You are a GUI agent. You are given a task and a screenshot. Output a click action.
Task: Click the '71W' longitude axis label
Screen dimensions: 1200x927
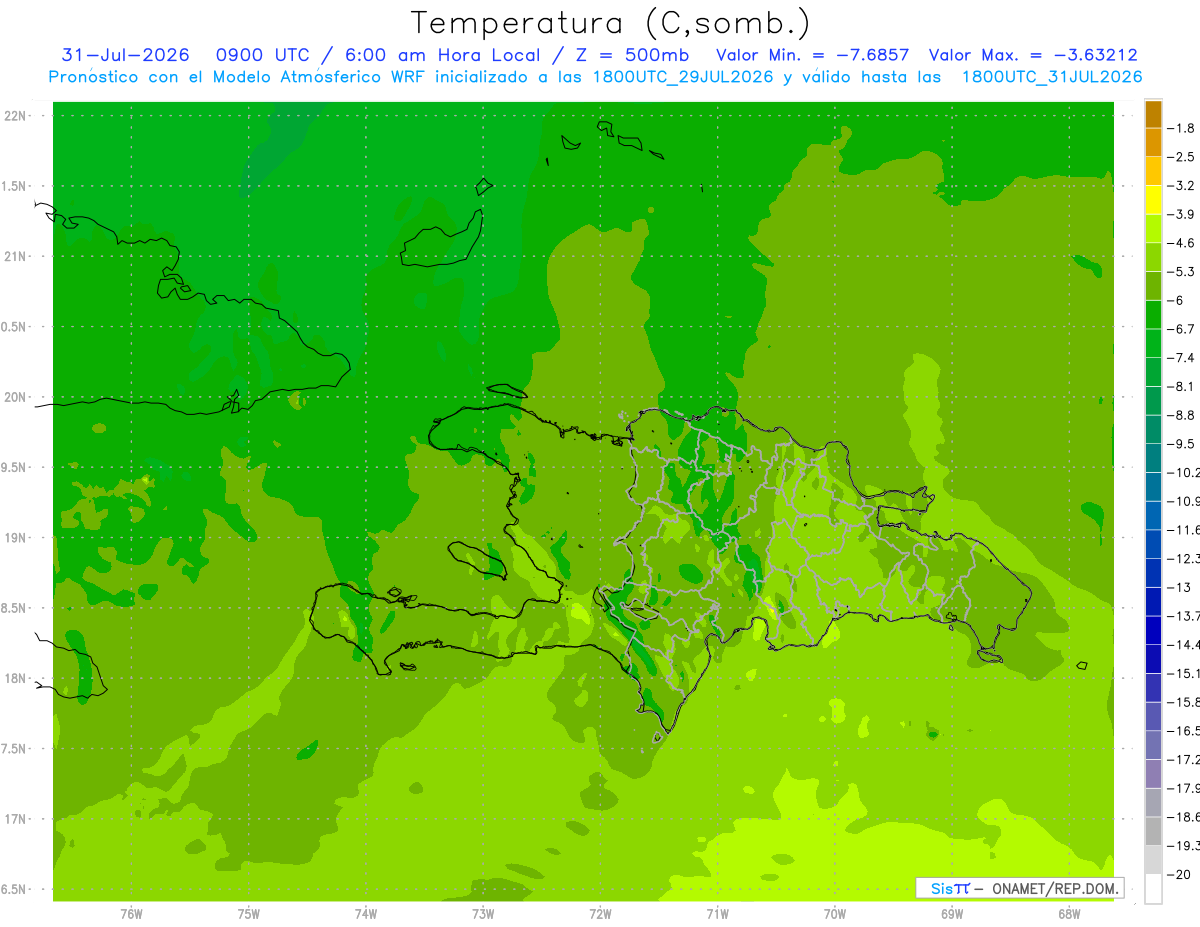tap(717, 914)
